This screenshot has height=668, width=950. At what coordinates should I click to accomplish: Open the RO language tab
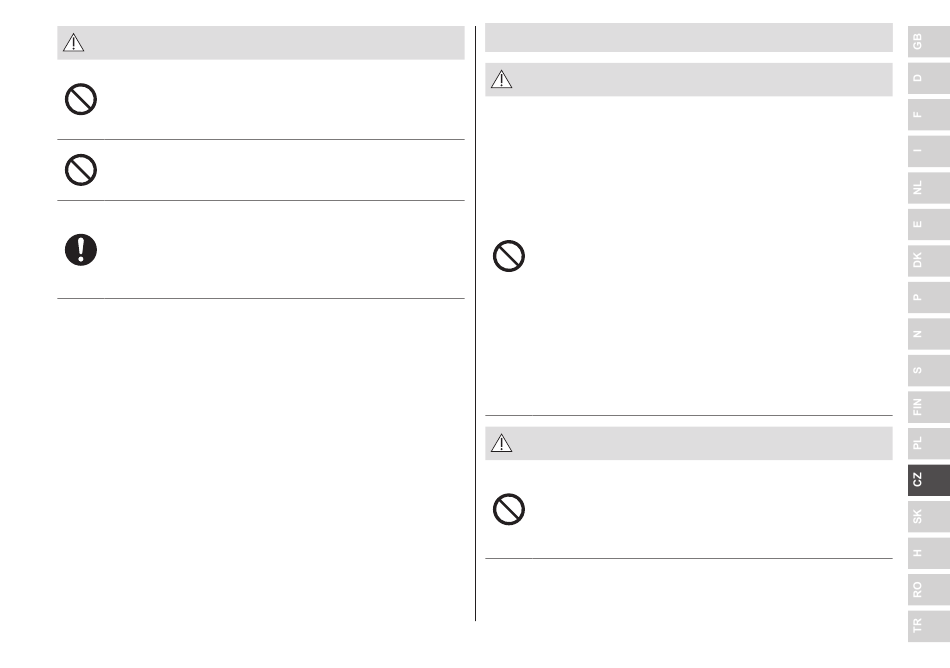(929, 590)
